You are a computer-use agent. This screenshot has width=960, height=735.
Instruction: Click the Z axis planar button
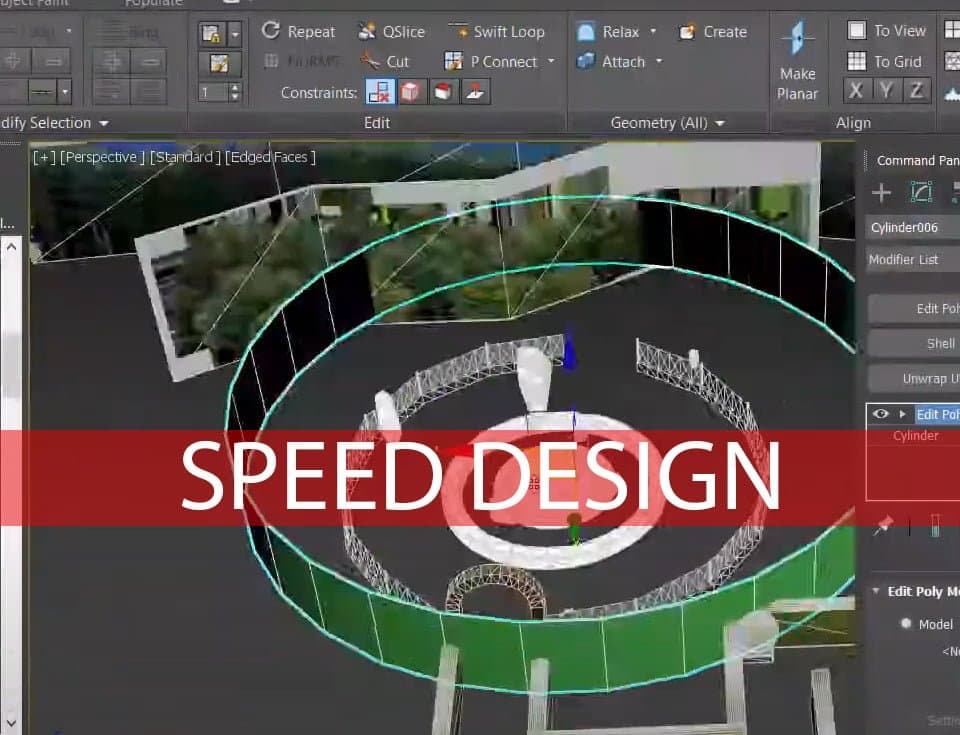point(917,91)
